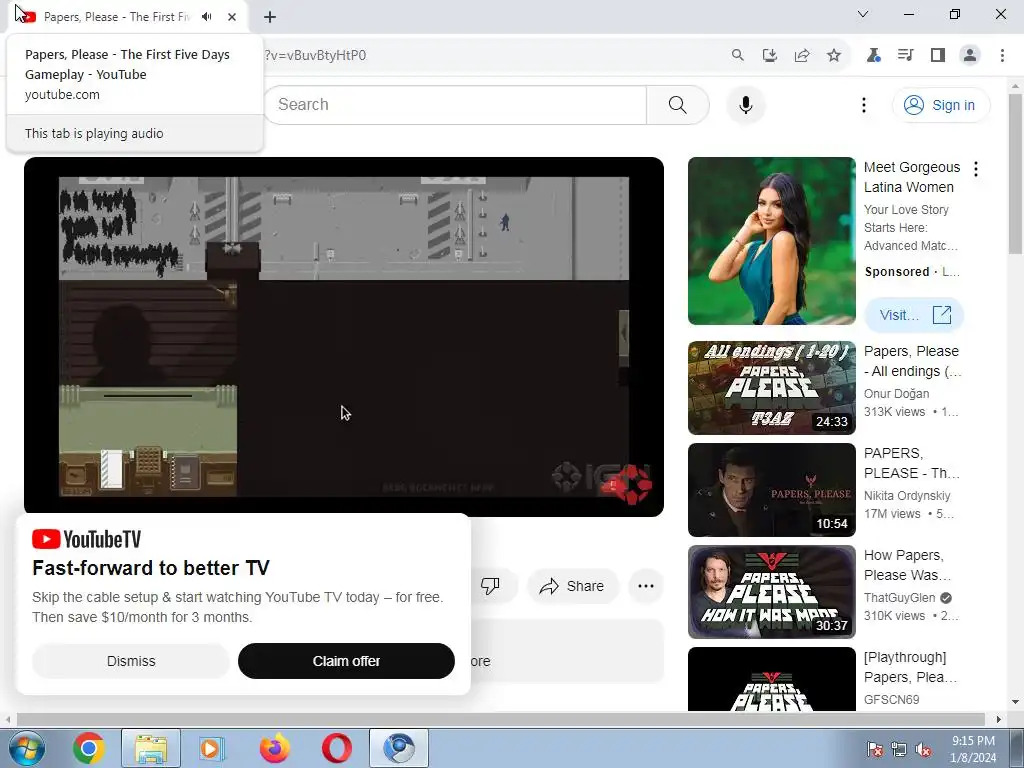Open How It Was Made video thumbnail
The height and width of the screenshot is (768, 1024).
(x=771, y=592)
